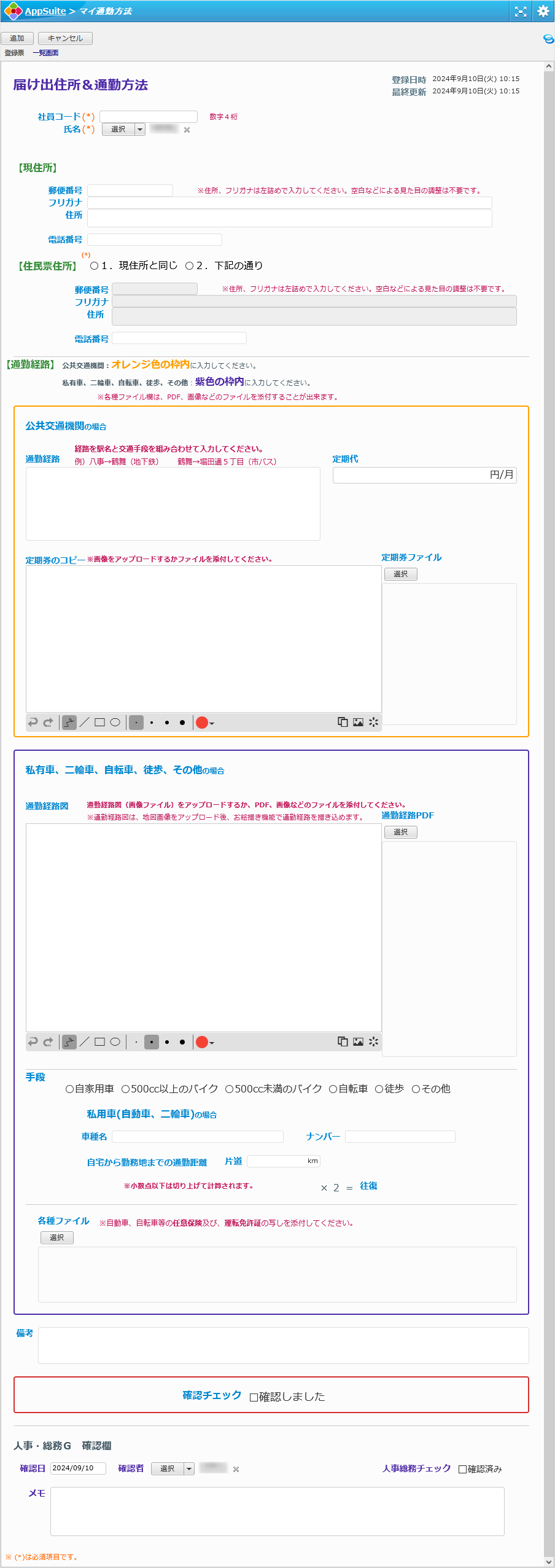Clear 氏名 selection with x icon
555x1568 pixels.
(187, 130)
